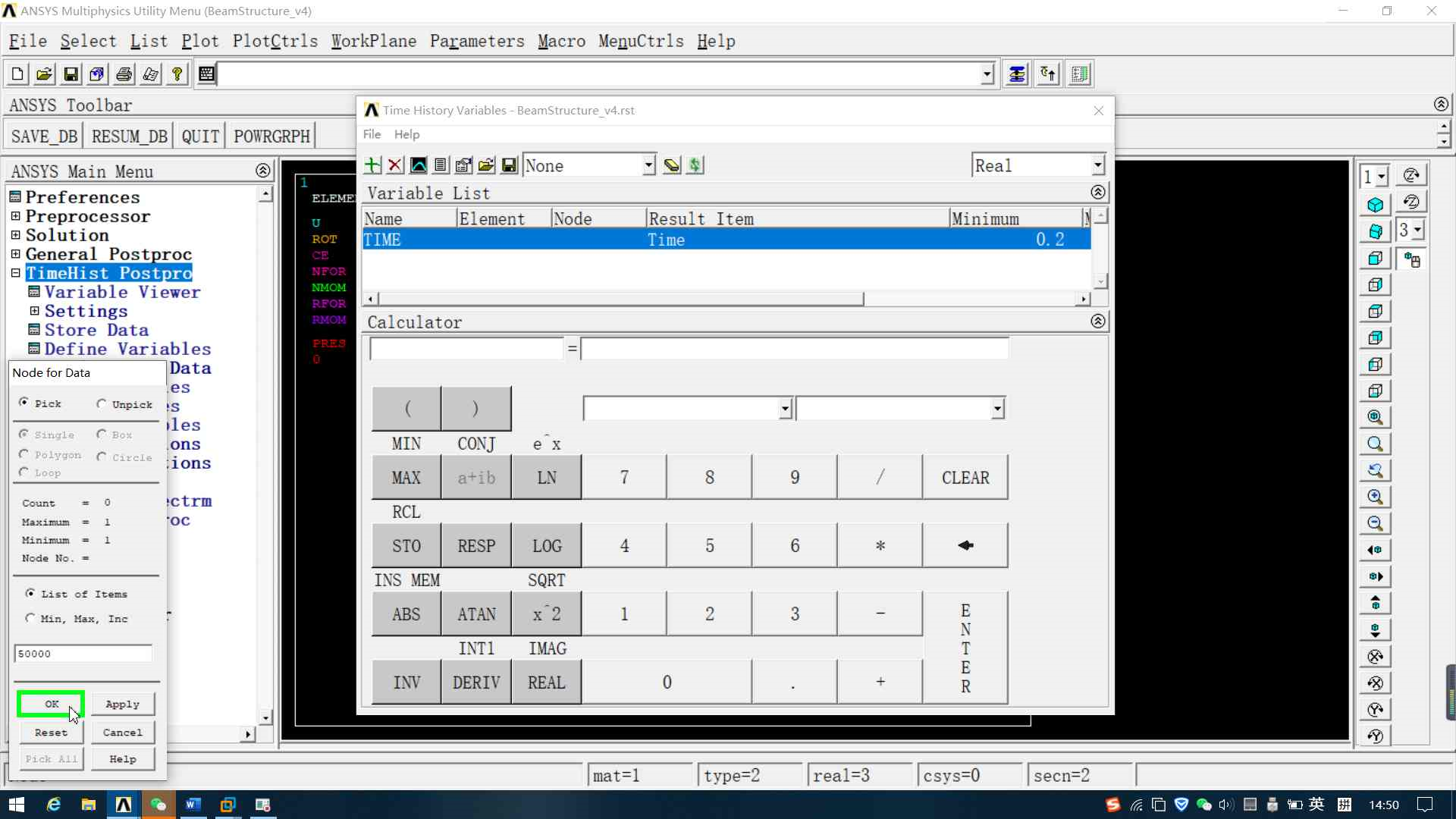Screen dimensions: 1456x819
Task: Click the Save DB floppy icon in main toolbar
Action: point(71,74)
